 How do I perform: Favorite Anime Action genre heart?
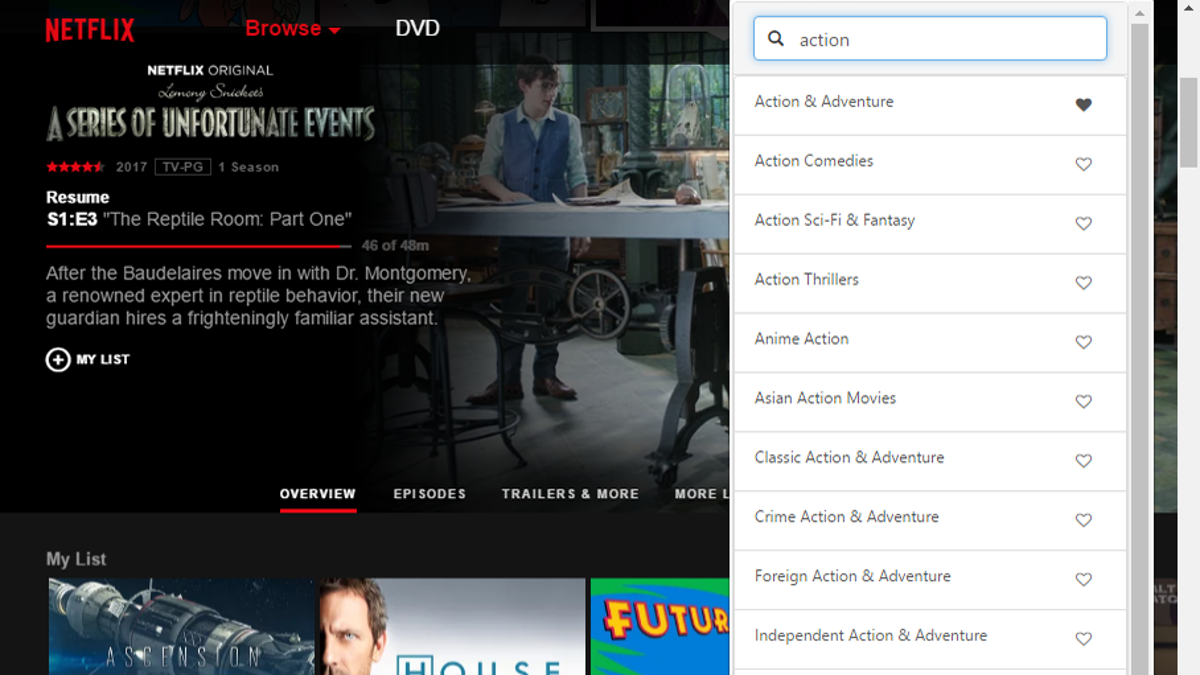1083,342
